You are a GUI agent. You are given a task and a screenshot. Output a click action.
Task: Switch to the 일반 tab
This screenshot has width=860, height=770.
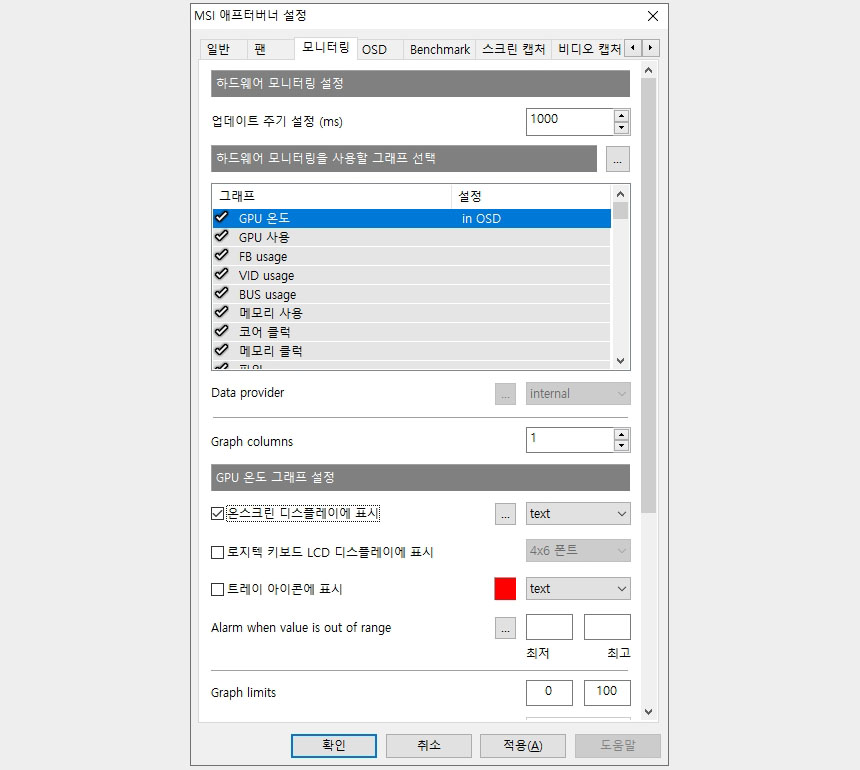tap(223, 49)
